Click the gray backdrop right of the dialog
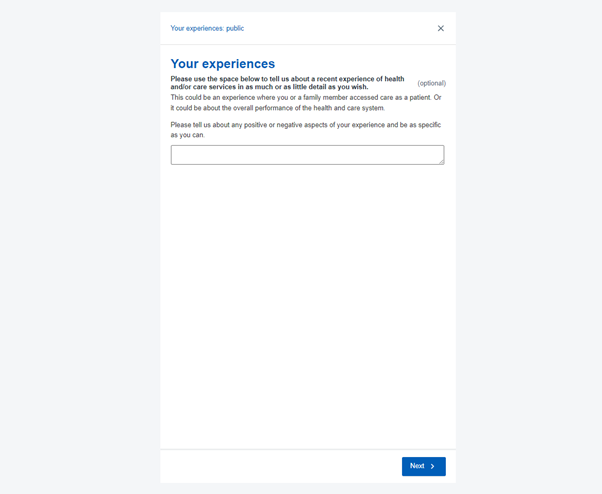 pos(528,250)
